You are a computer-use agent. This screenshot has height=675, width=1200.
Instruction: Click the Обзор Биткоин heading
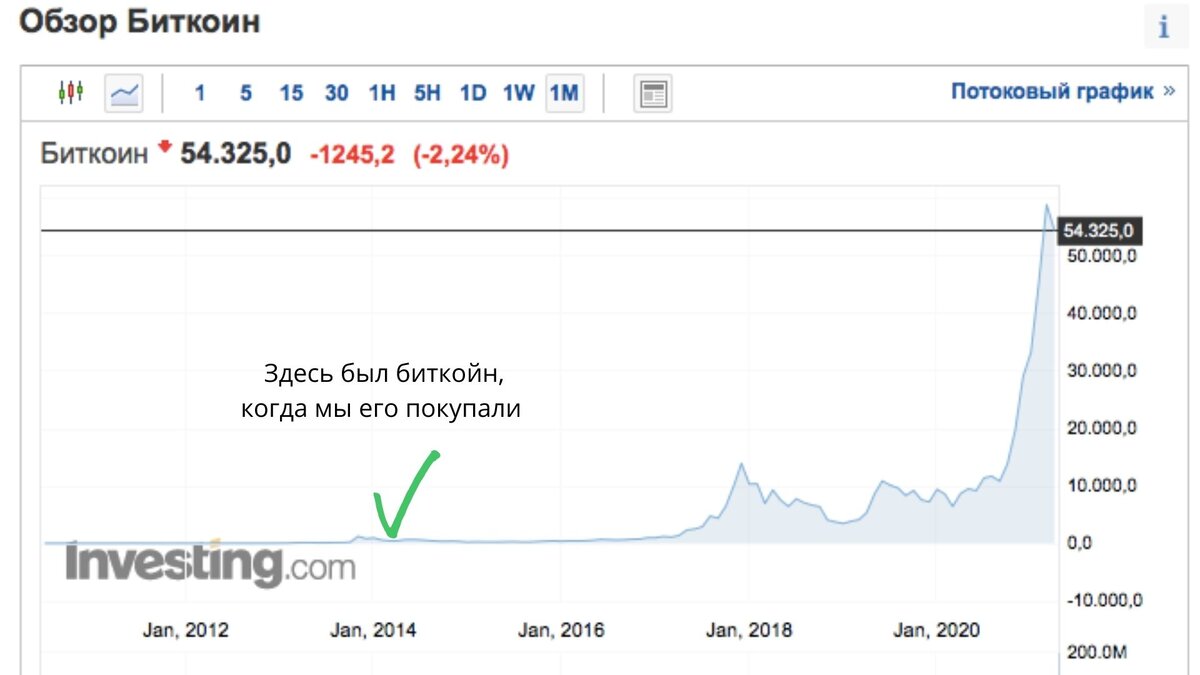point(141,22)
